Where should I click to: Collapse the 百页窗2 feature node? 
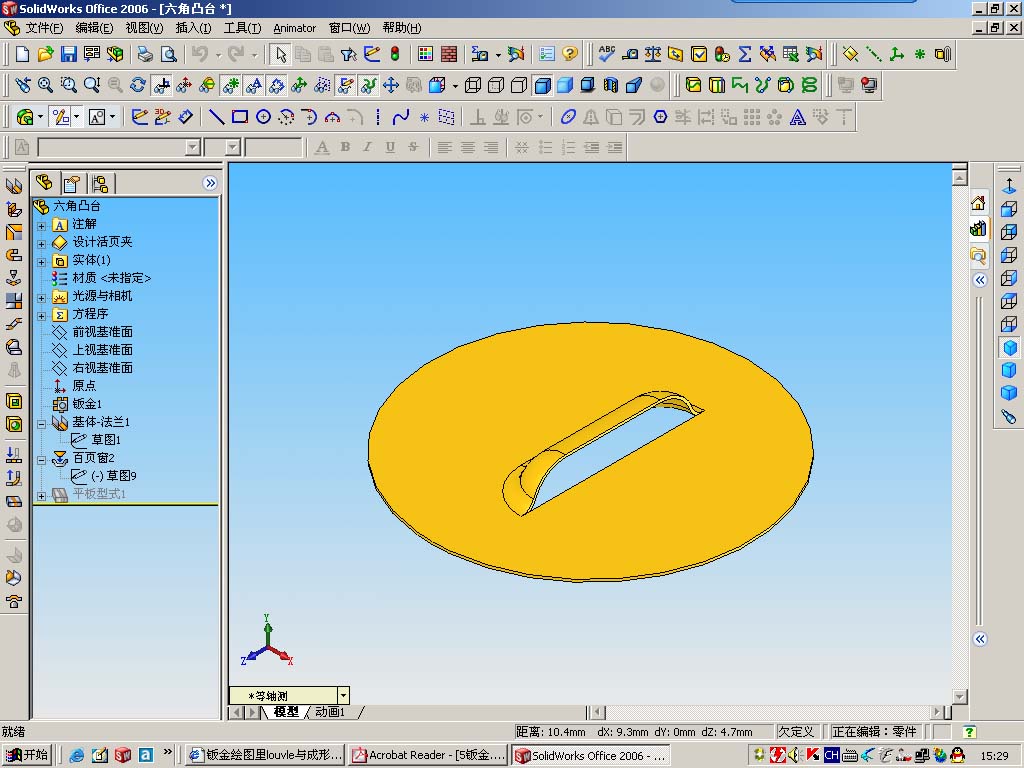pyautogui.click(x=41, y=460)
